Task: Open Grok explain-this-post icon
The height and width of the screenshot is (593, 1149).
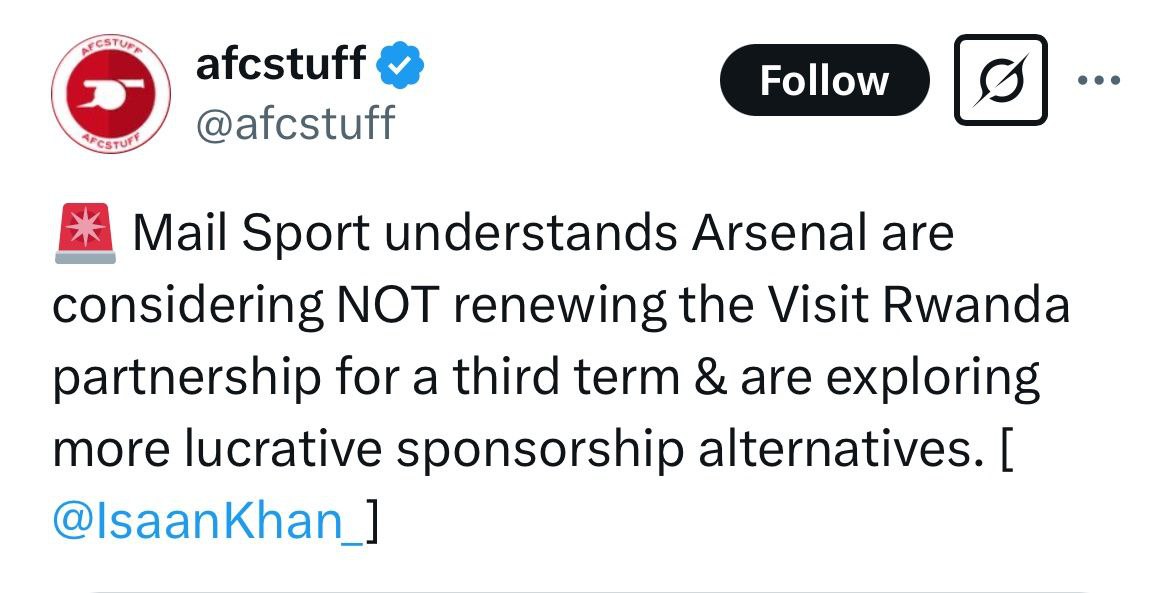Action: 1000,80
